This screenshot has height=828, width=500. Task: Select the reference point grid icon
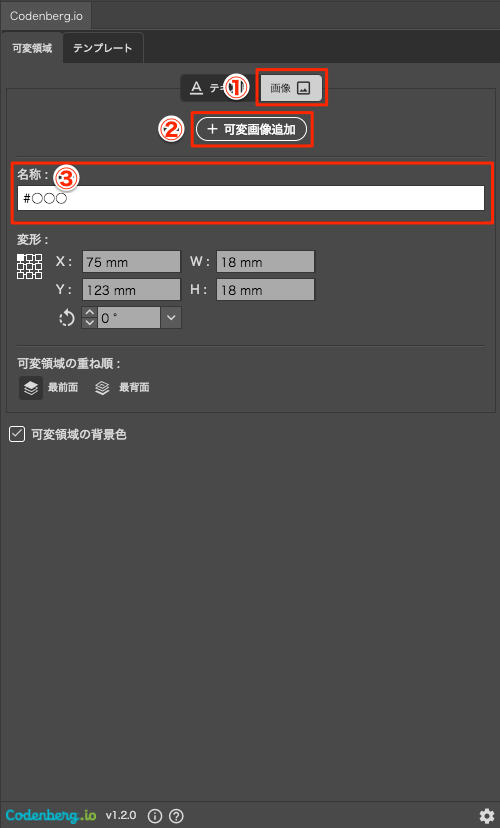click(30, 266)
